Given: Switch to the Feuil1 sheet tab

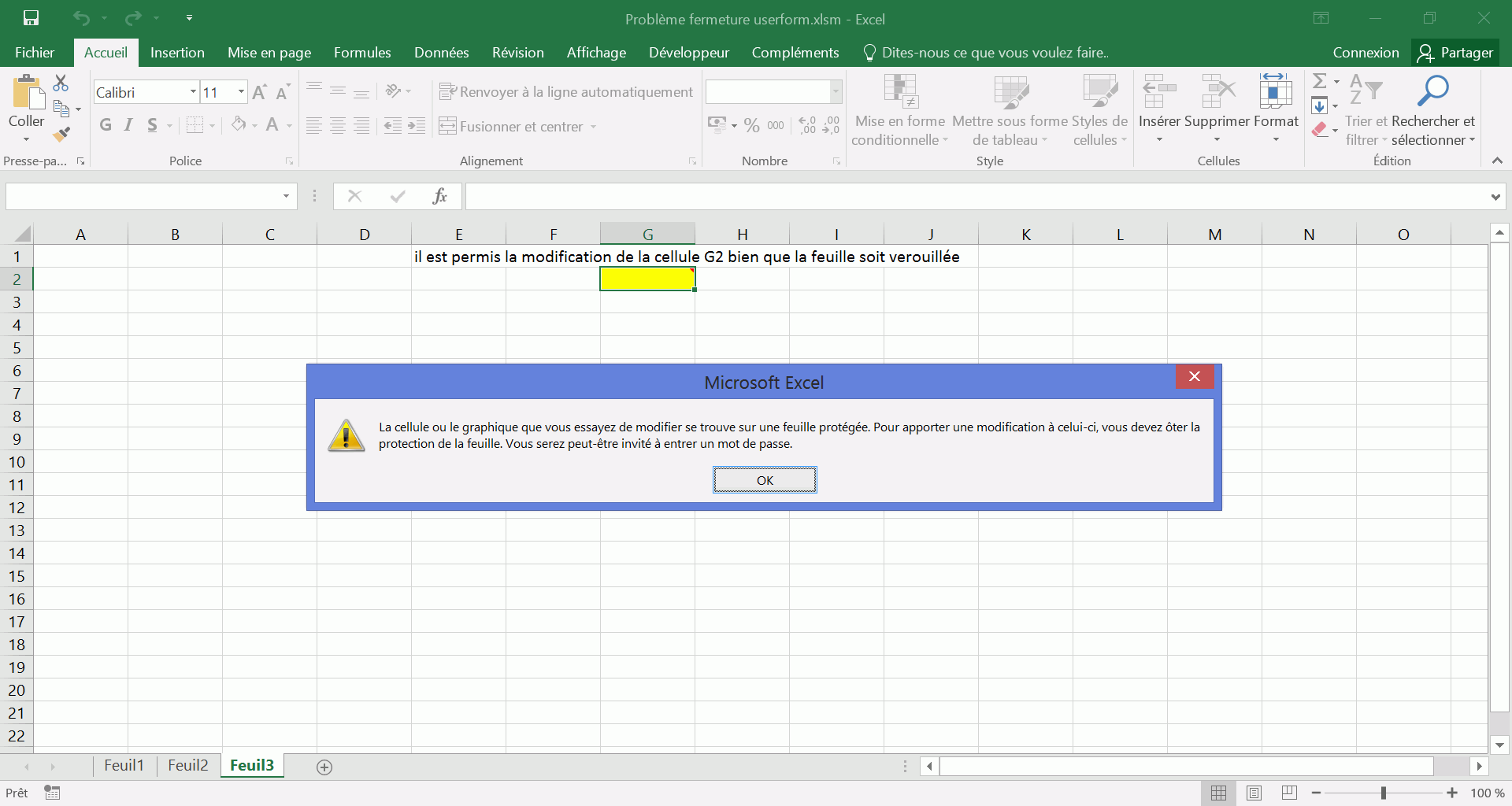Looking at the screenshot, I should 124,766.
